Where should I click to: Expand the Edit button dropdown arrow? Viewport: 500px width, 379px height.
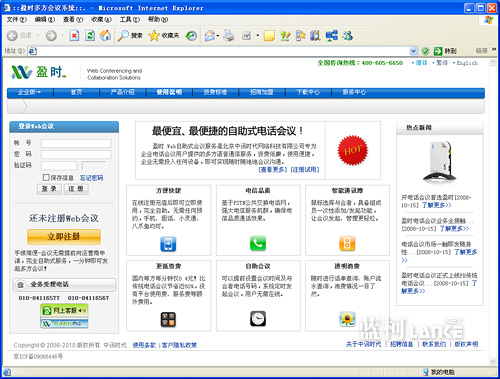pos(257,35)
